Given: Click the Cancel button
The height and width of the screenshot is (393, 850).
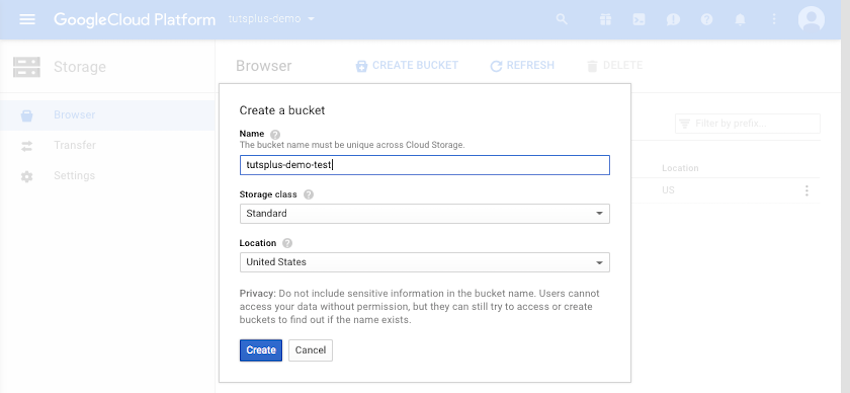Looking at the screenshot, I should pyautogui.click(x=311, y=350).
